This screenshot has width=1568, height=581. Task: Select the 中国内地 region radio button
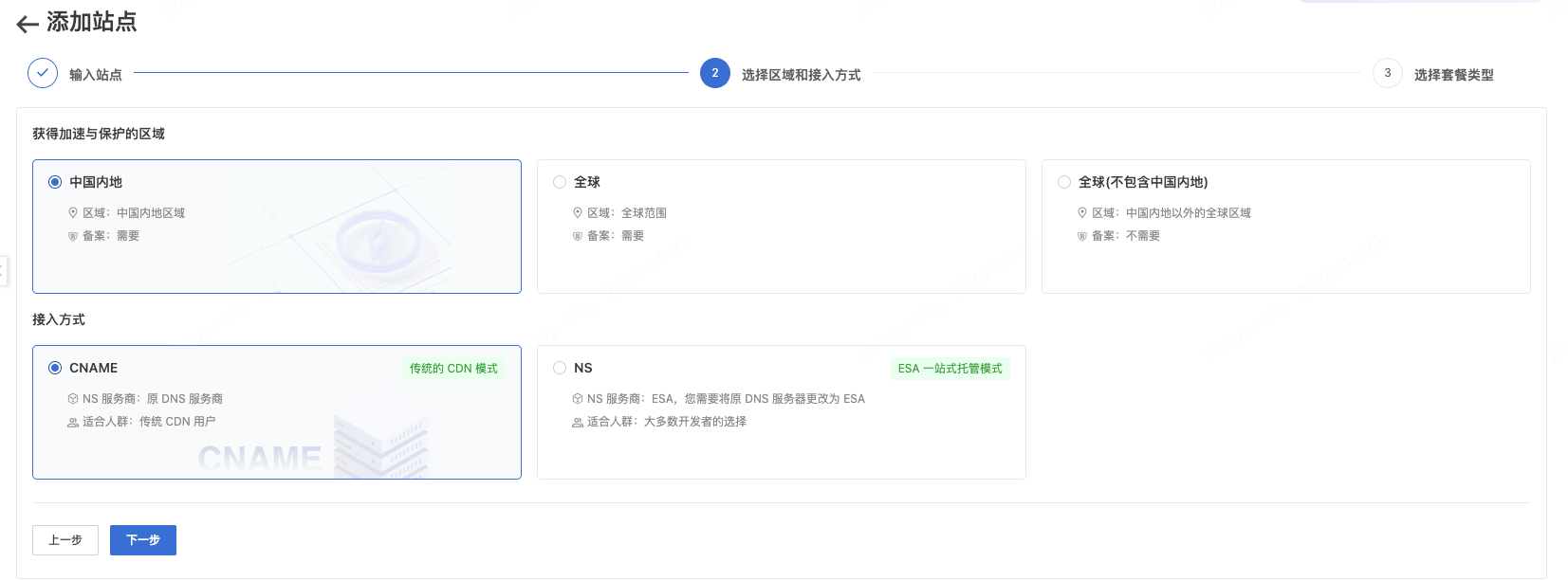(x=55, y=182)
